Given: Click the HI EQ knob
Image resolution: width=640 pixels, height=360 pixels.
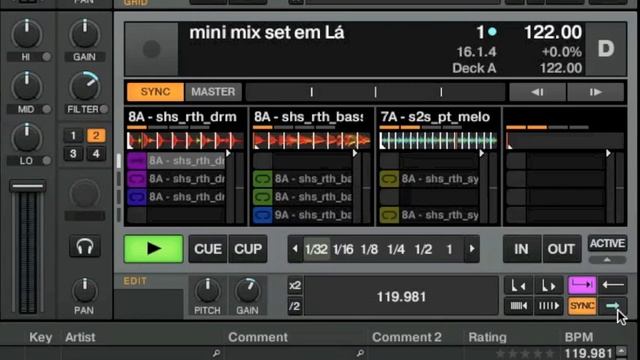Looking at the screenshot, I should [x=27, y=34].
